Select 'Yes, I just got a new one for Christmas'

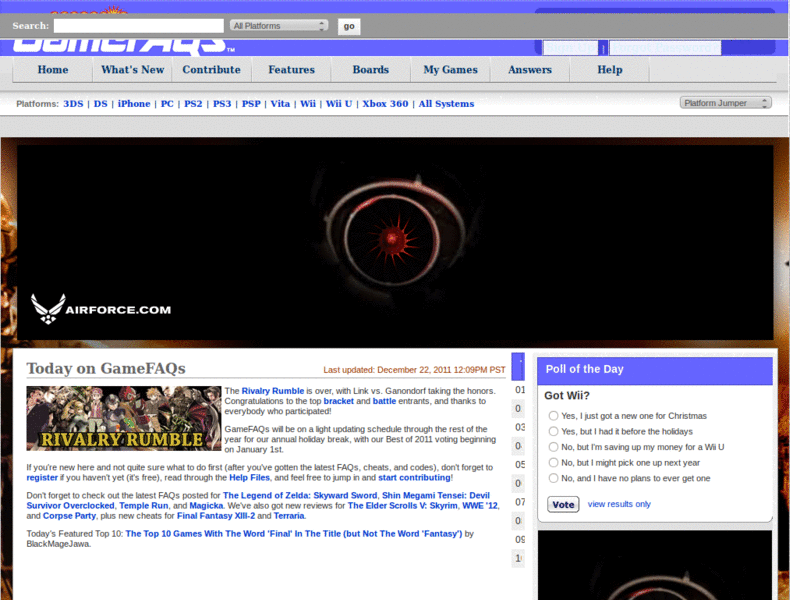tap(553, 416)
